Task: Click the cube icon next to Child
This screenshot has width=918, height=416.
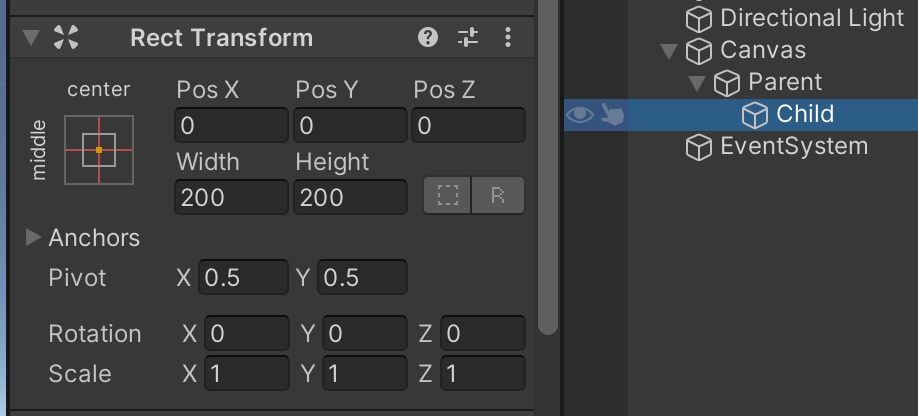Action: click(755, 114)
